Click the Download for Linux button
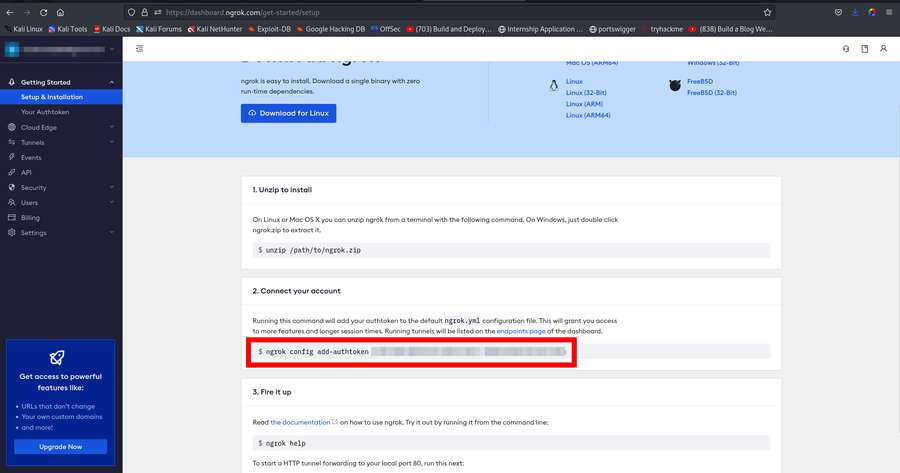Image resolution: width=900 pixels, height=473 pixels. 288,113
